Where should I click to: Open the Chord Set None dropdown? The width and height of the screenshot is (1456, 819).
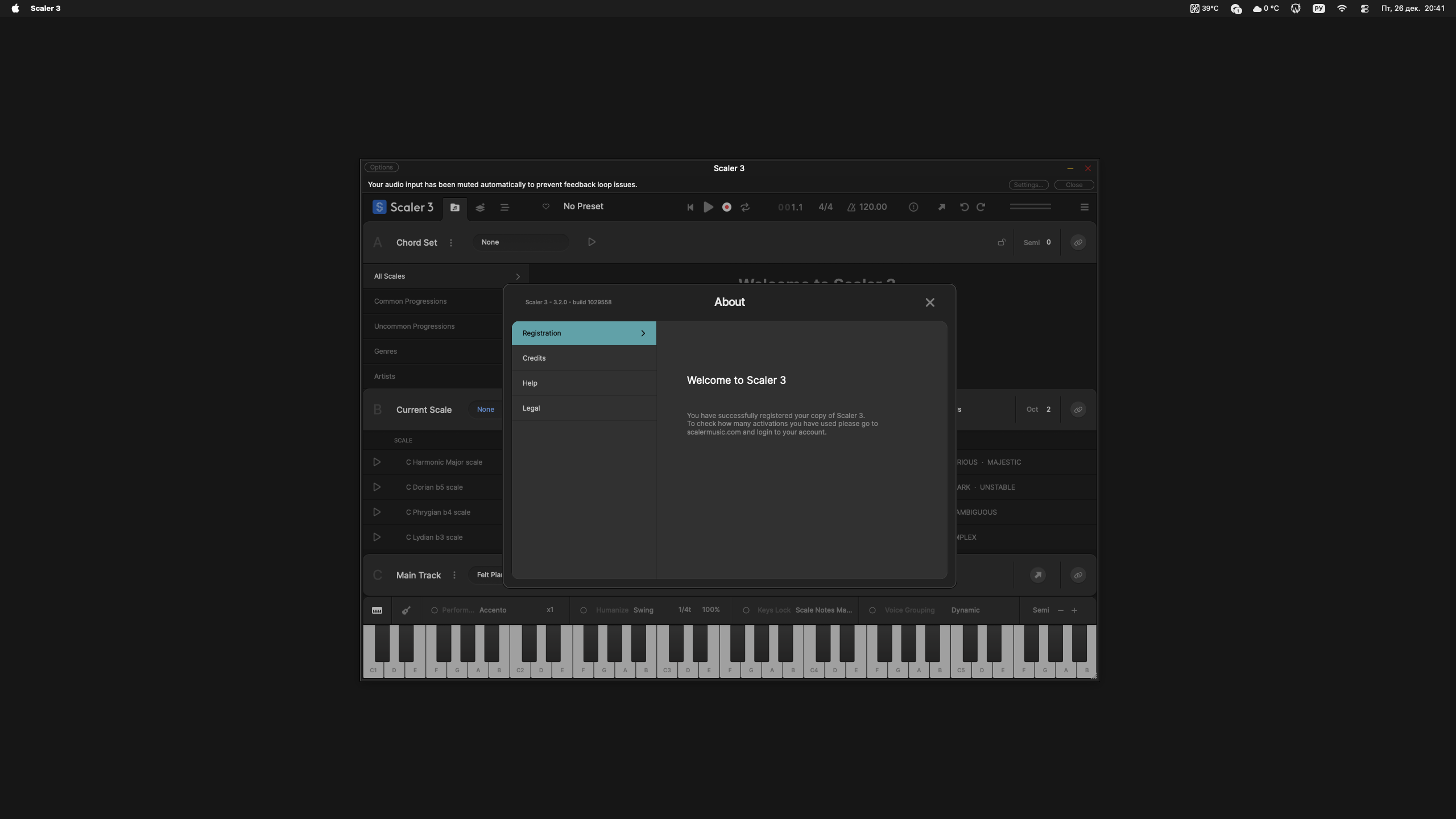(x=520, y=242)
